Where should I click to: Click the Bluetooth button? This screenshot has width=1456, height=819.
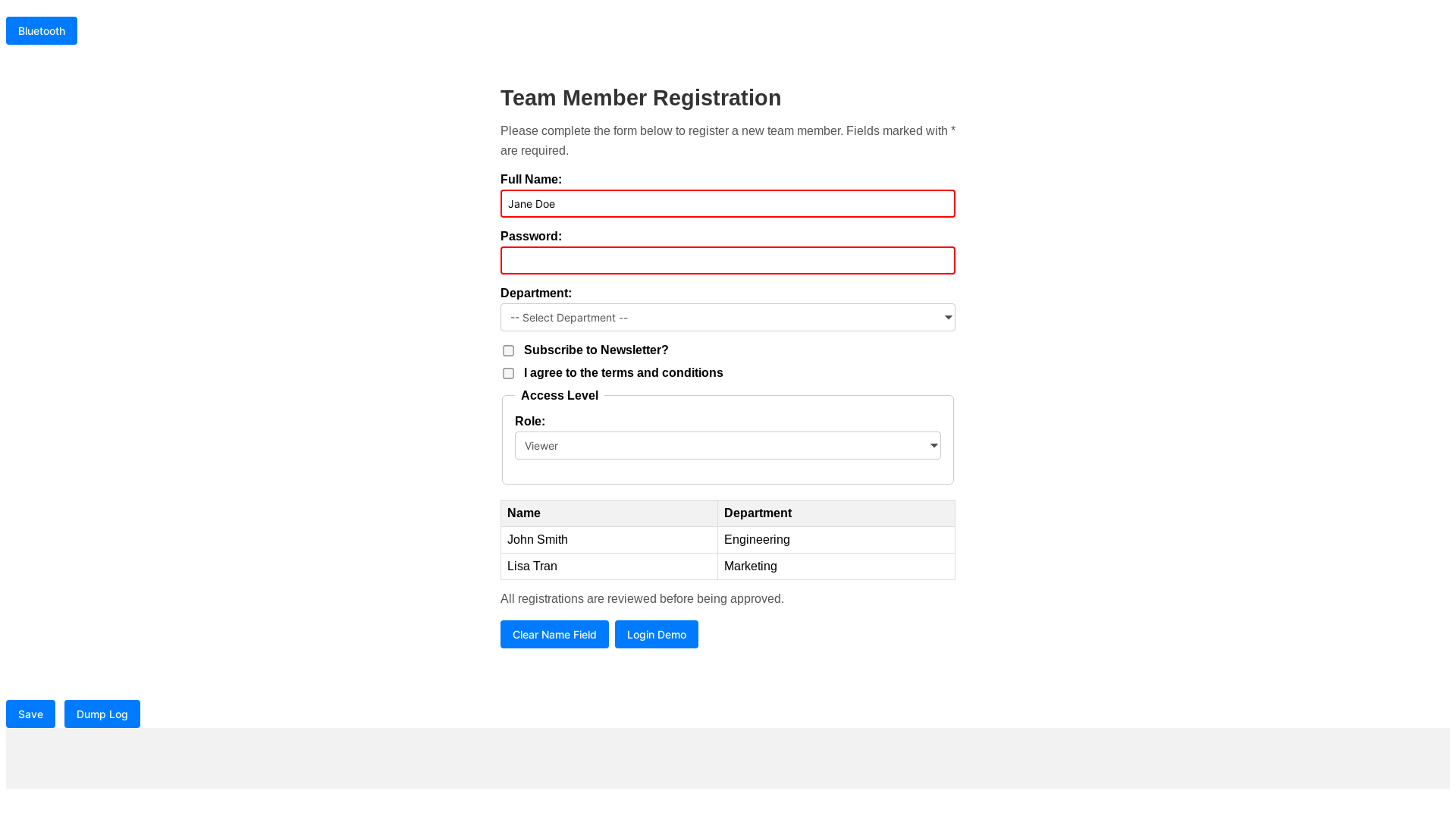(42, 31)
